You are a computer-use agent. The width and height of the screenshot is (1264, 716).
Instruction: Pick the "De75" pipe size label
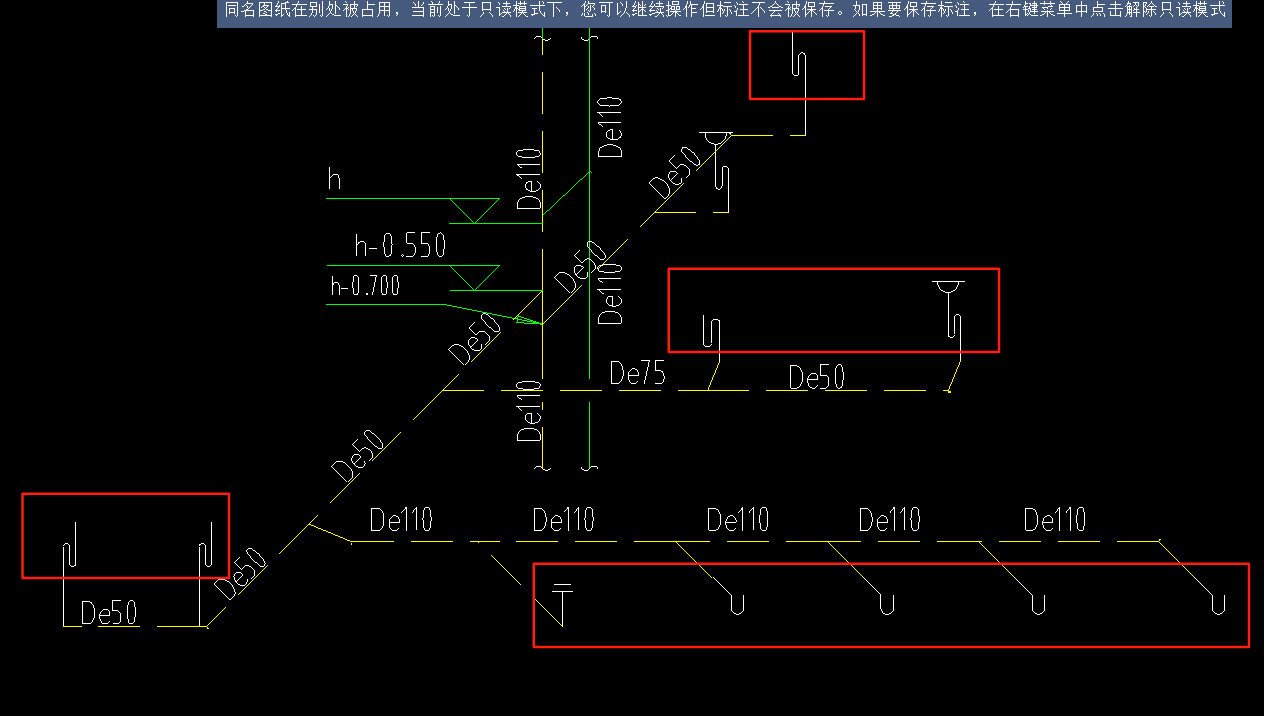pyautogui.click(x=638, y=374)
